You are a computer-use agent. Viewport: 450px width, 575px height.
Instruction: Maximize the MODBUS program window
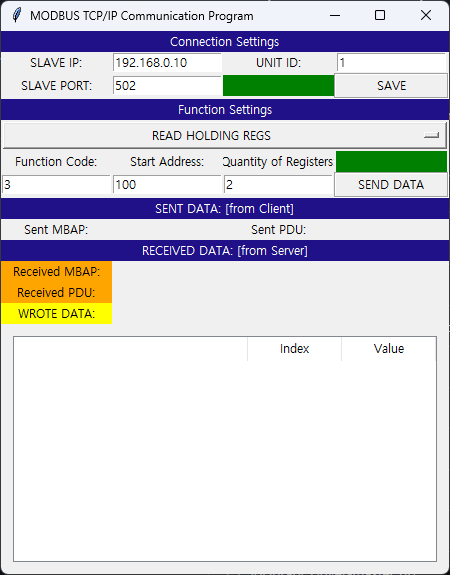[380, 15]
